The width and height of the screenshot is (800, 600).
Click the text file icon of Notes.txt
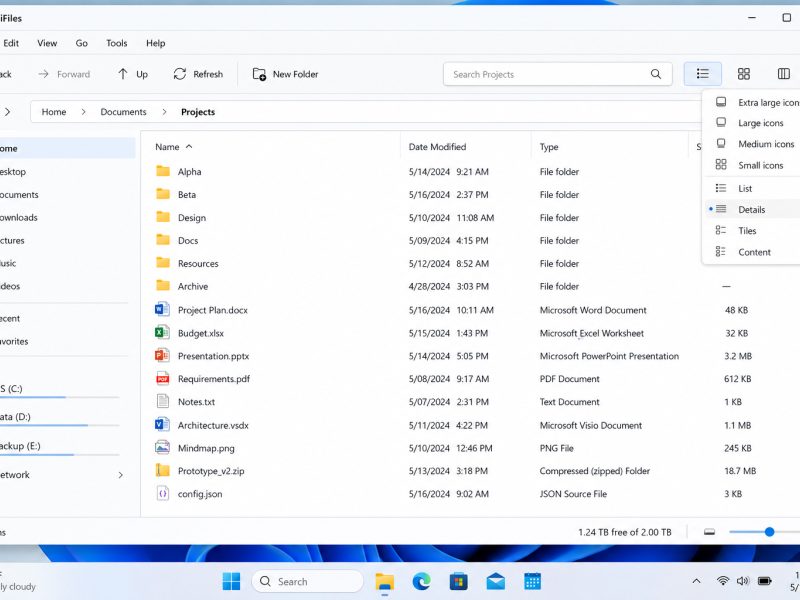(162, 401)
